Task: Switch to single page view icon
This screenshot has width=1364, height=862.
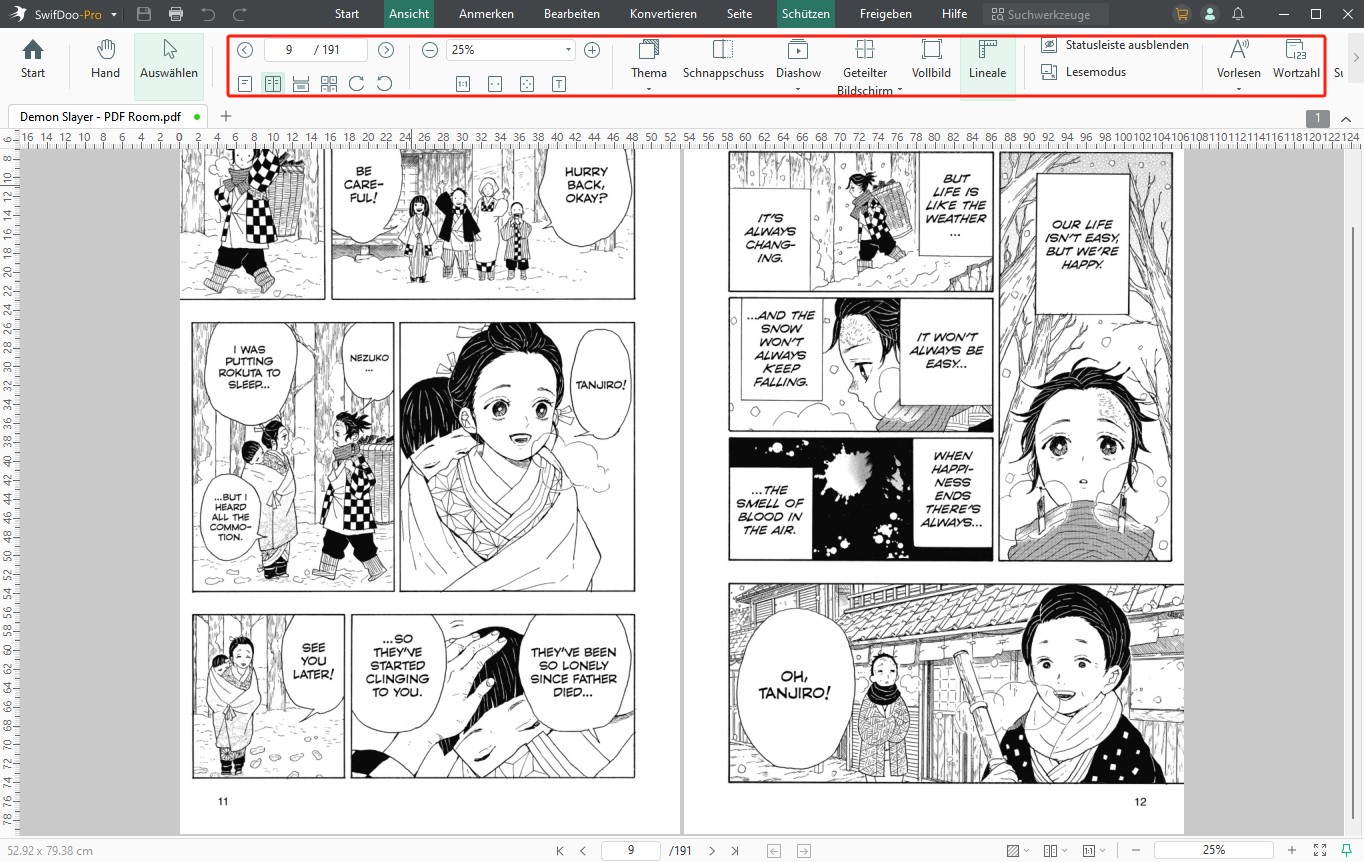Action: [245, 83]
